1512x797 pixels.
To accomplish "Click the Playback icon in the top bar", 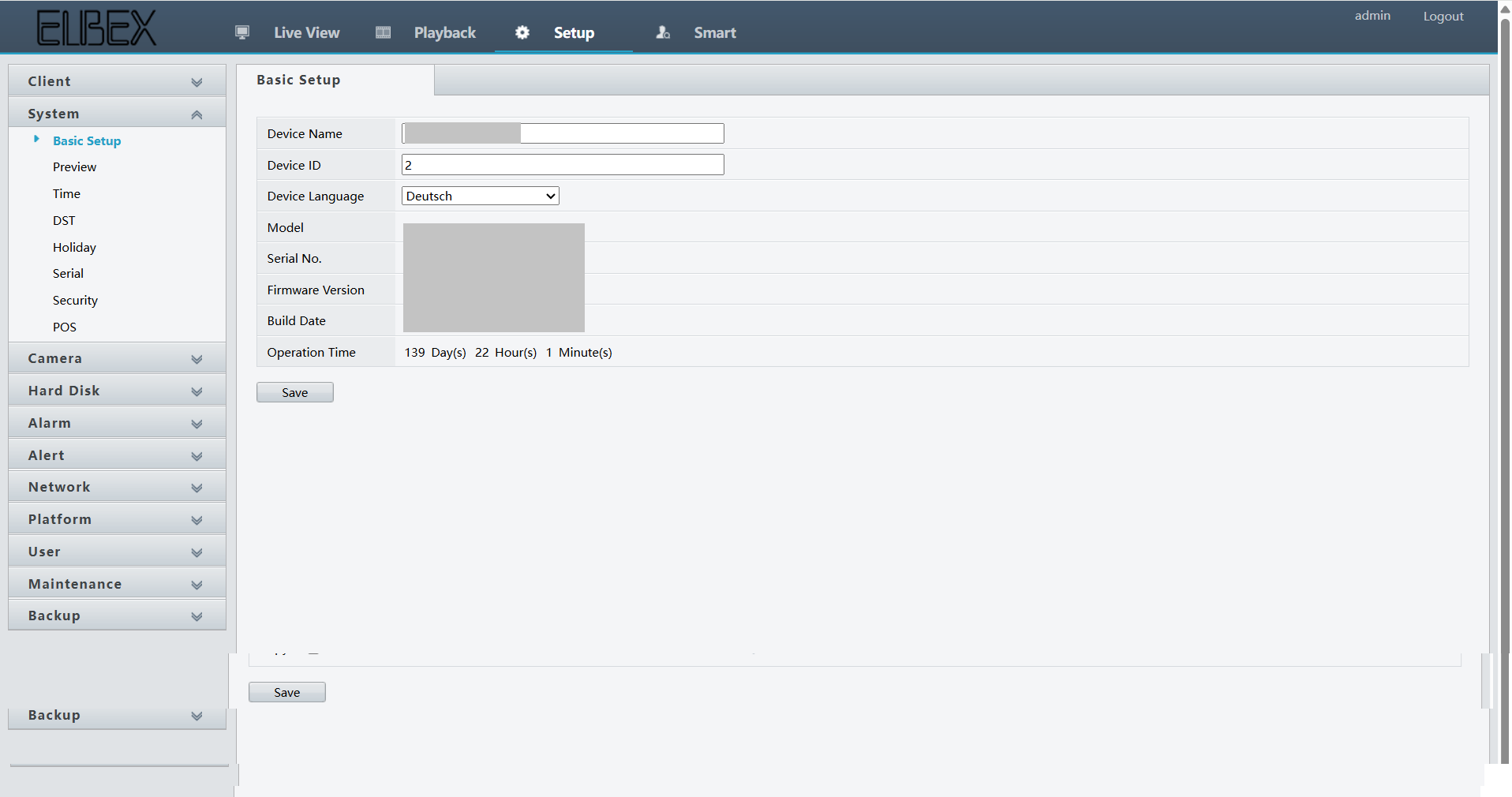I will (383, 32).
